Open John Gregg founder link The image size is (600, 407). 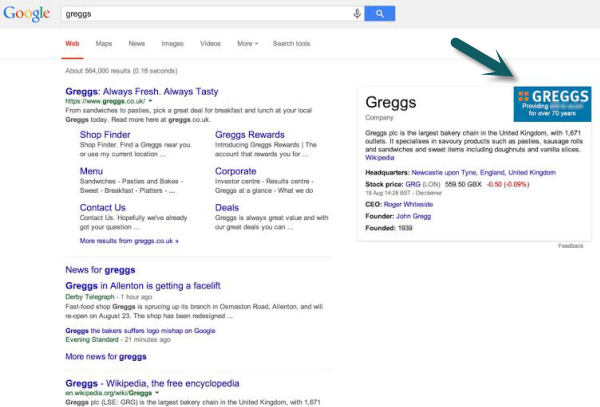pos(413,216)
